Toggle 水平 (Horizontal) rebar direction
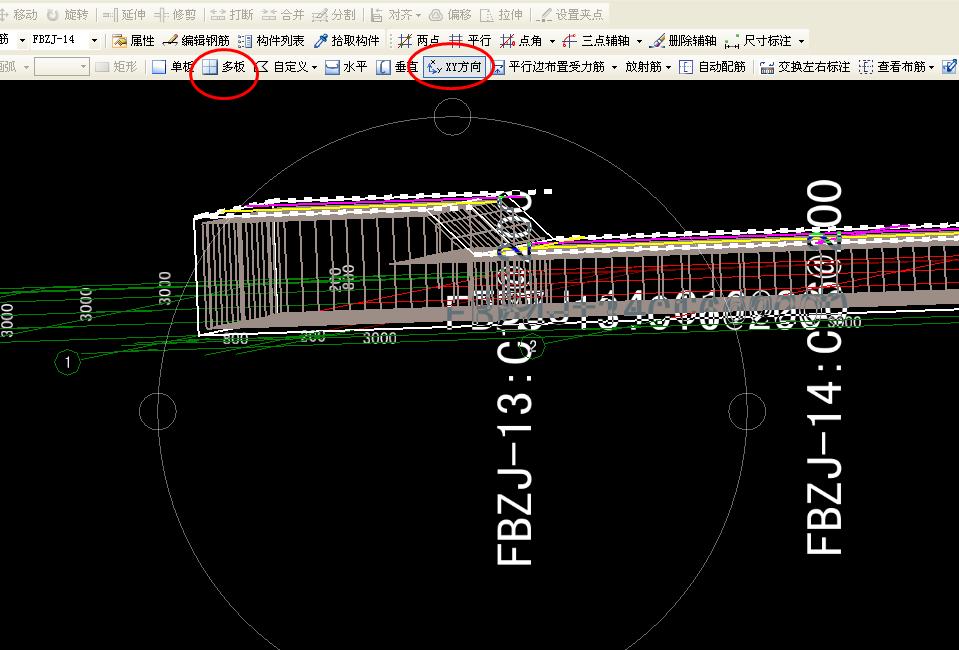This screenshot has width=959, height=650. pyautogui.click(x=346, y=67)
